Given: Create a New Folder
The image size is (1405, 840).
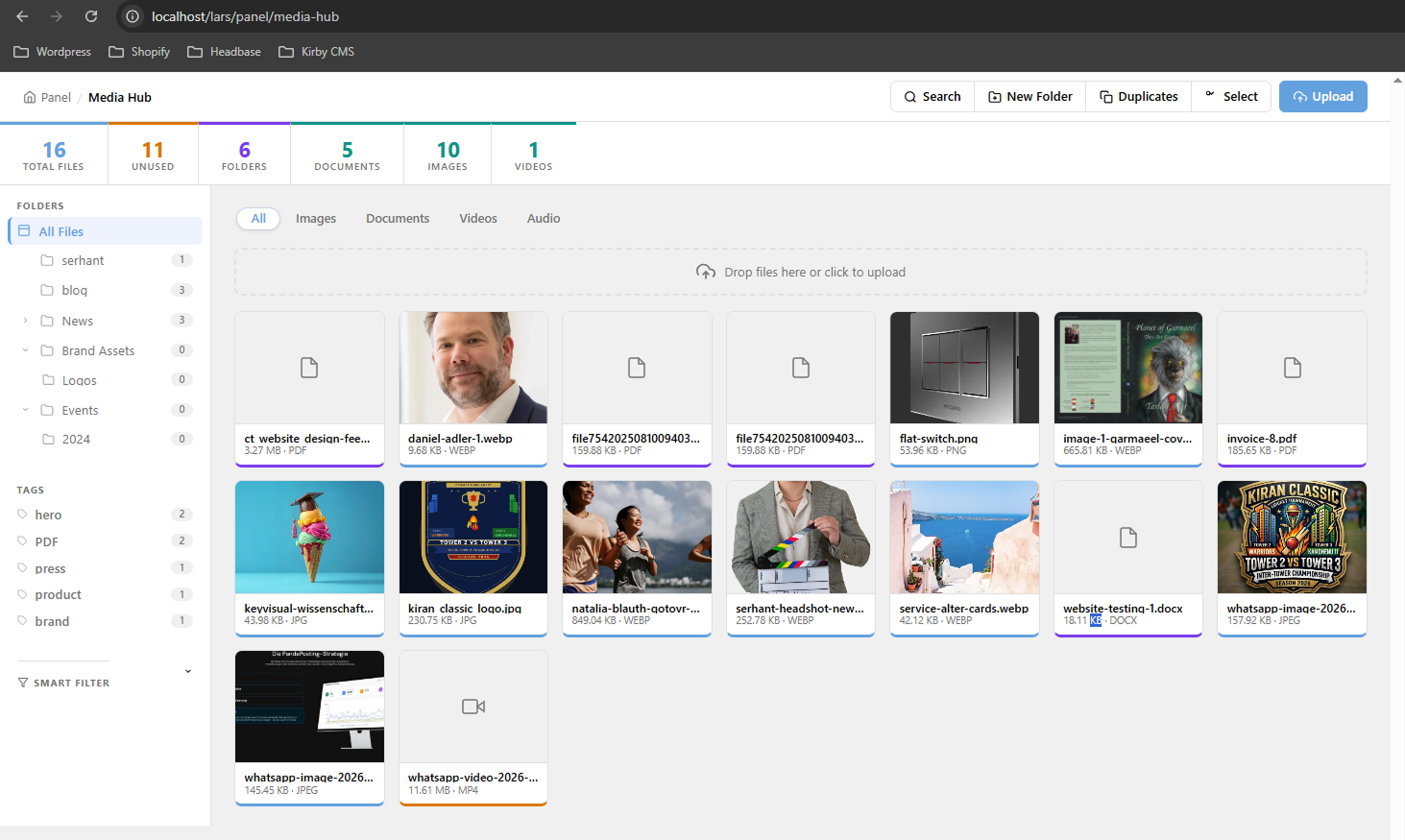Looking at the screenshot, I should click(1030, 97).
